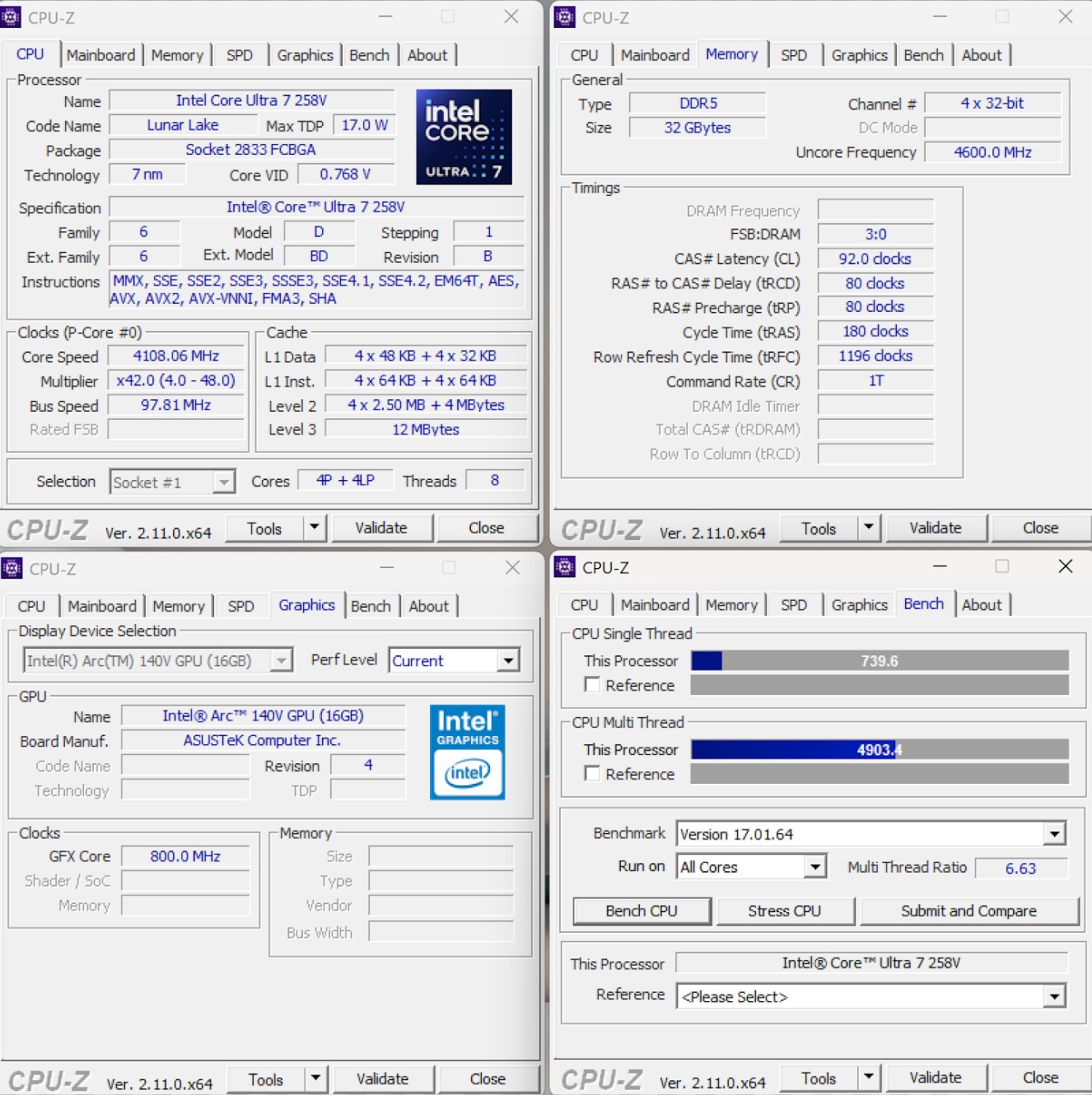Open Tools arrow menu in Memory window

(869, 528)
